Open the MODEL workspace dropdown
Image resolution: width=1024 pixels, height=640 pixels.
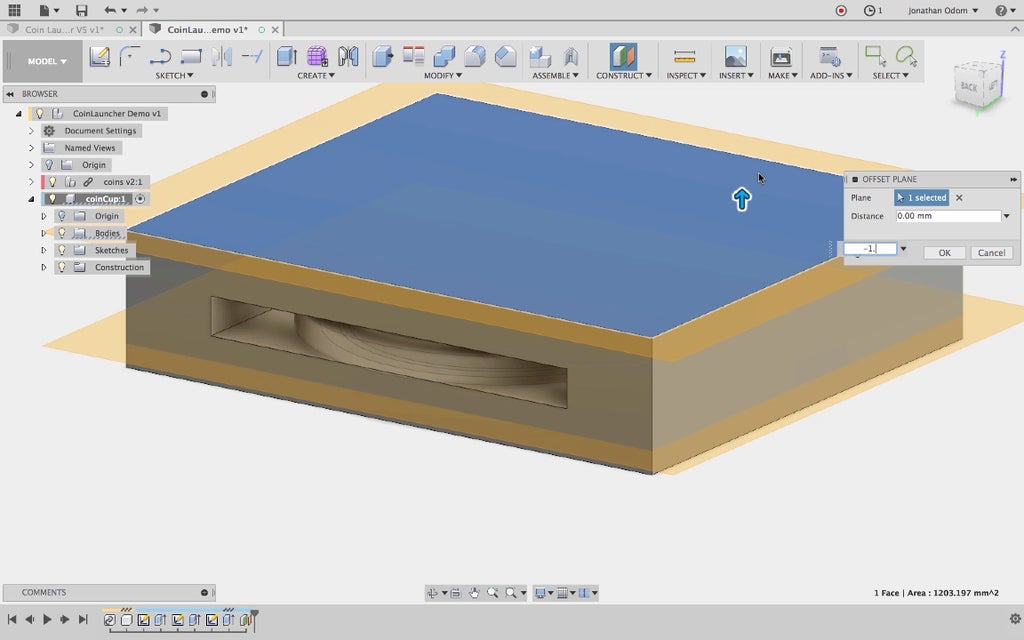point(47,61)
